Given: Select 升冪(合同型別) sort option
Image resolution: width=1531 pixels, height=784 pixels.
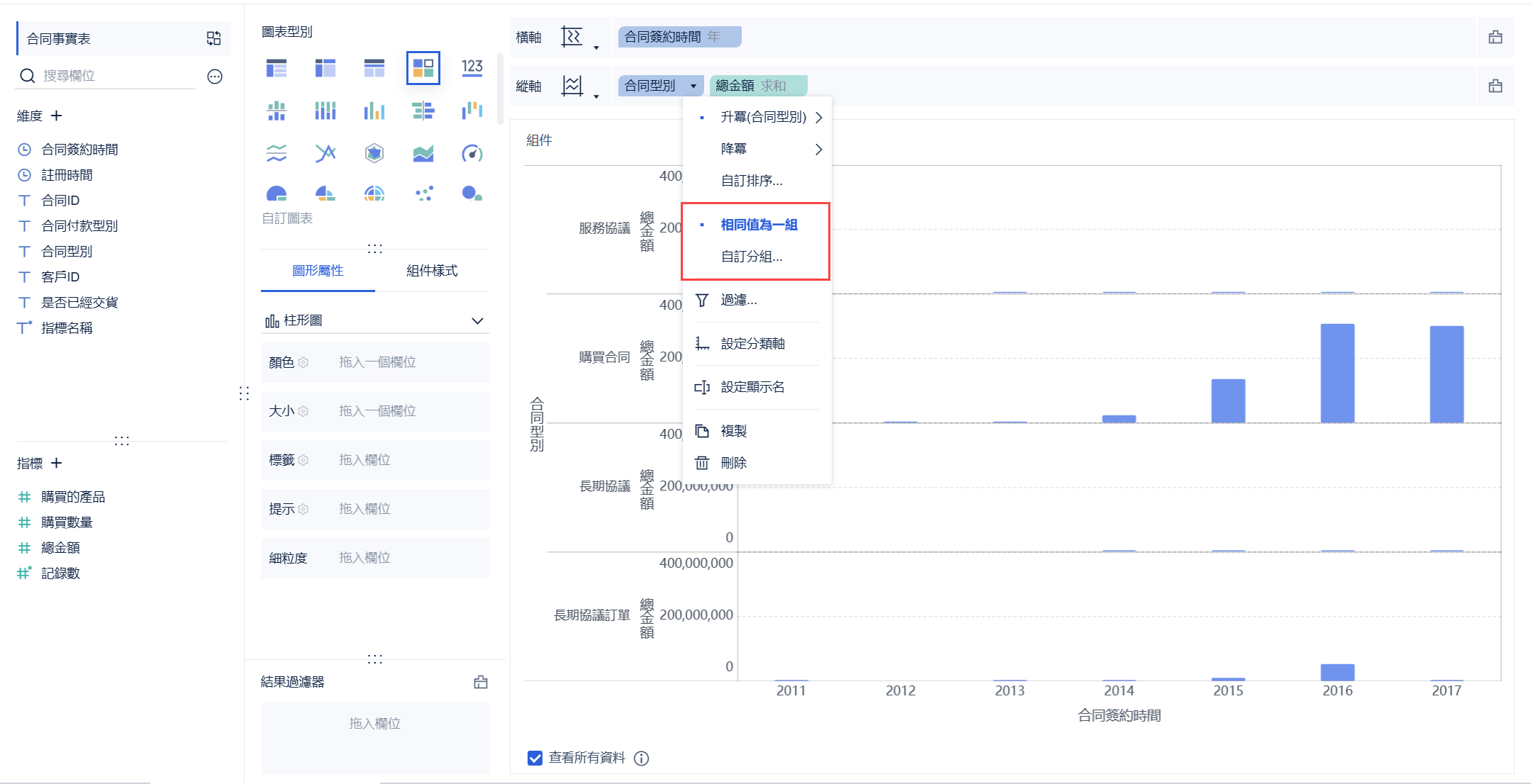Looking at the screenshot, I should click(x=763, y=117).
